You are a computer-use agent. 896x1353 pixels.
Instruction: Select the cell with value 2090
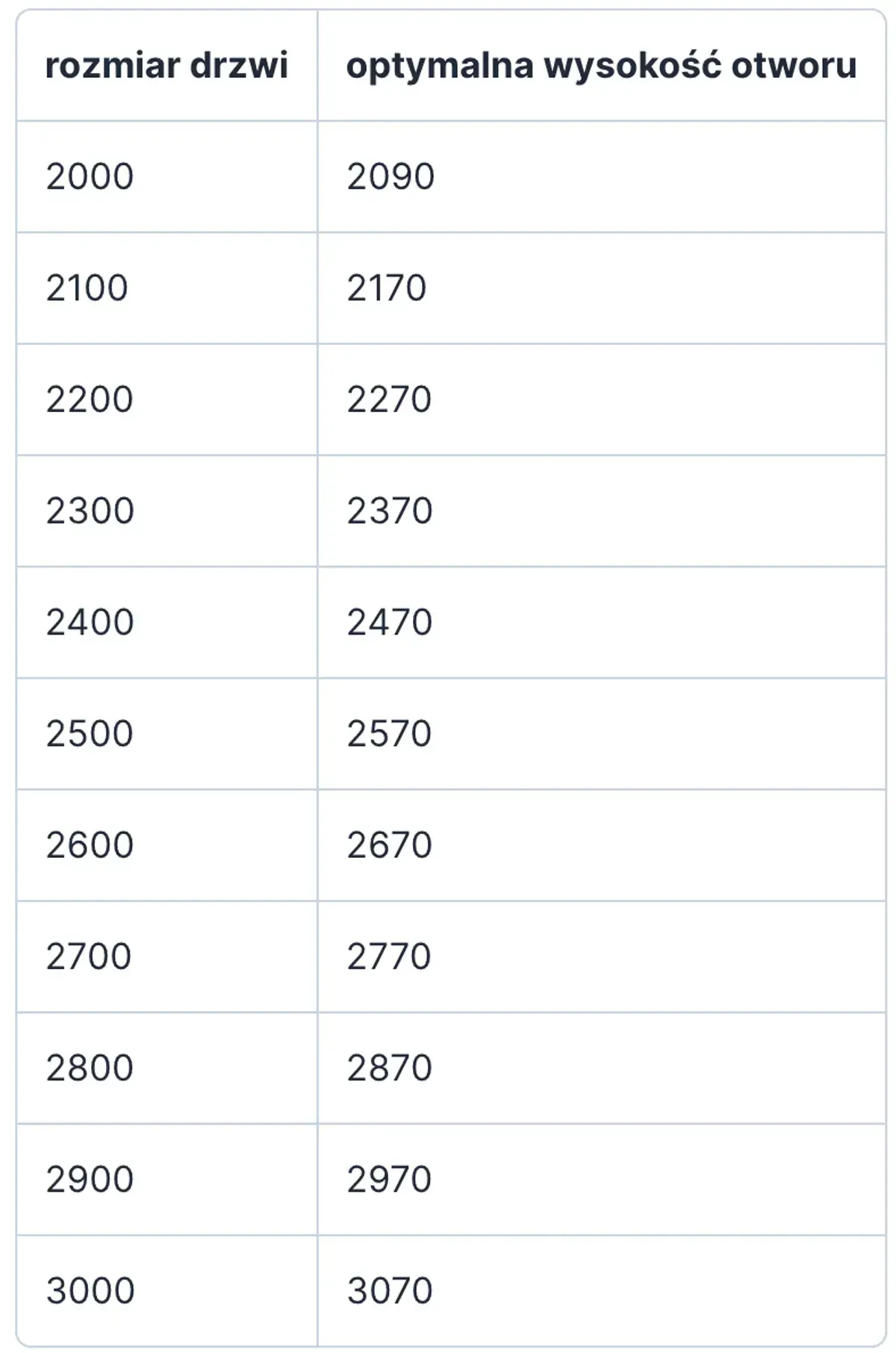click(391, 177)
